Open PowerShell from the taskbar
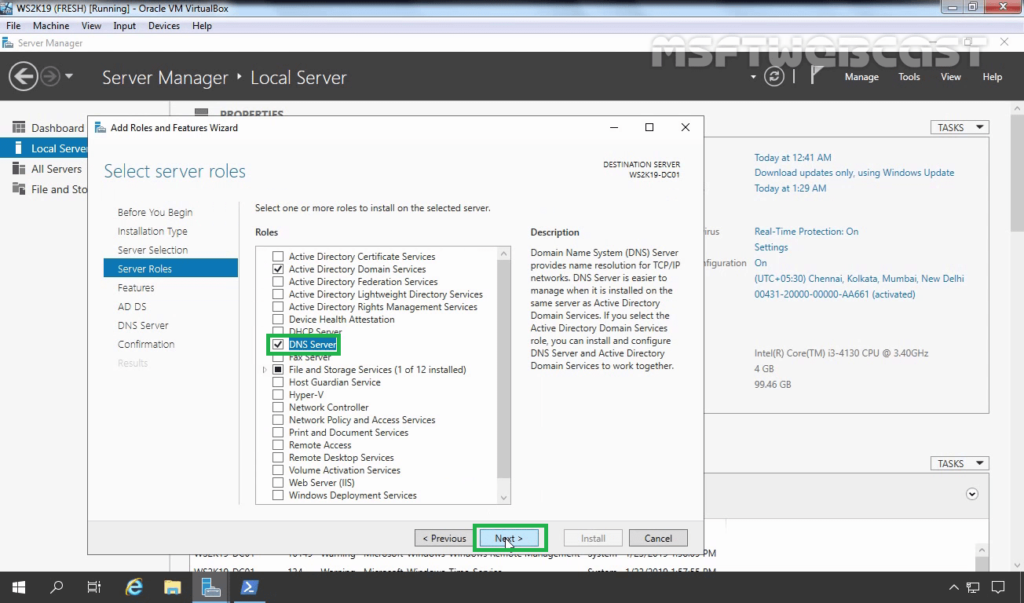The width and height of the screenshot is (1024, 603). click(x=249, y=587)
